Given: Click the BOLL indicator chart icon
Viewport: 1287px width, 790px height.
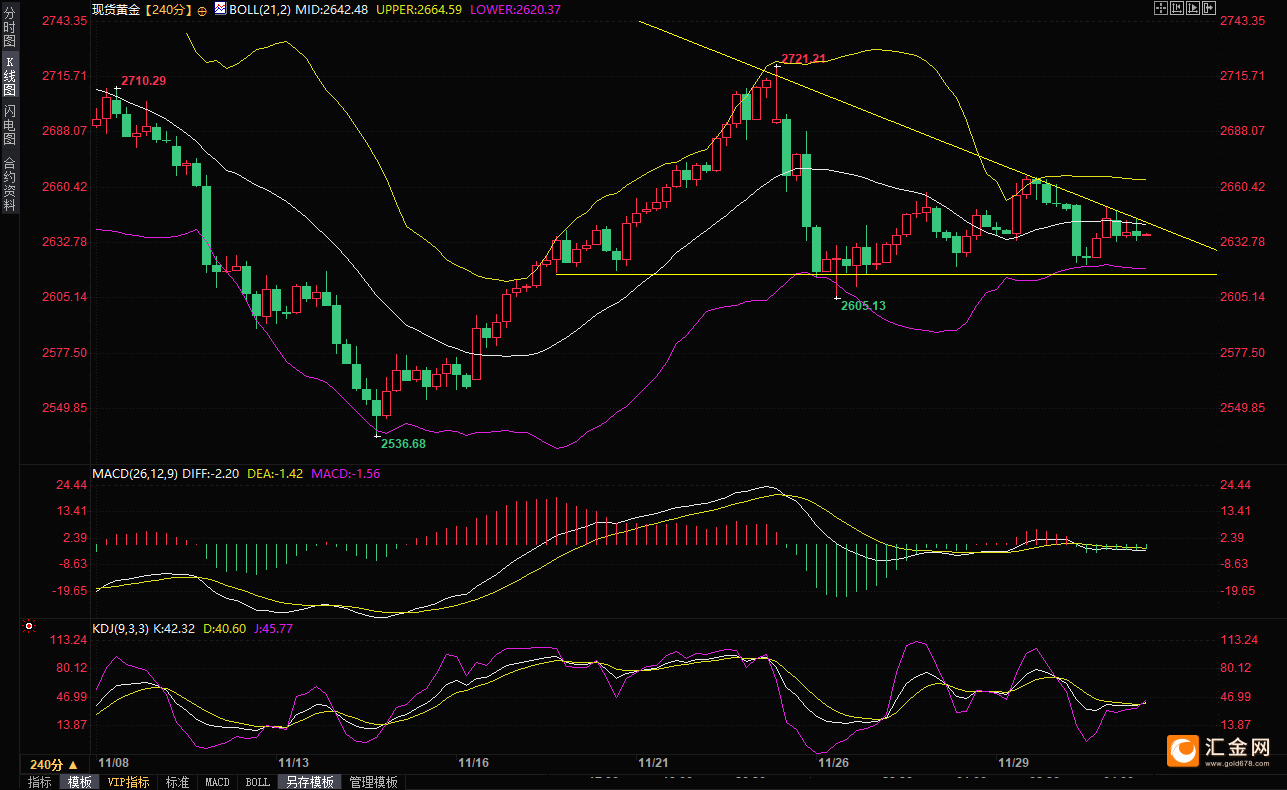Looking at the screenshot, I should (221, 10).
